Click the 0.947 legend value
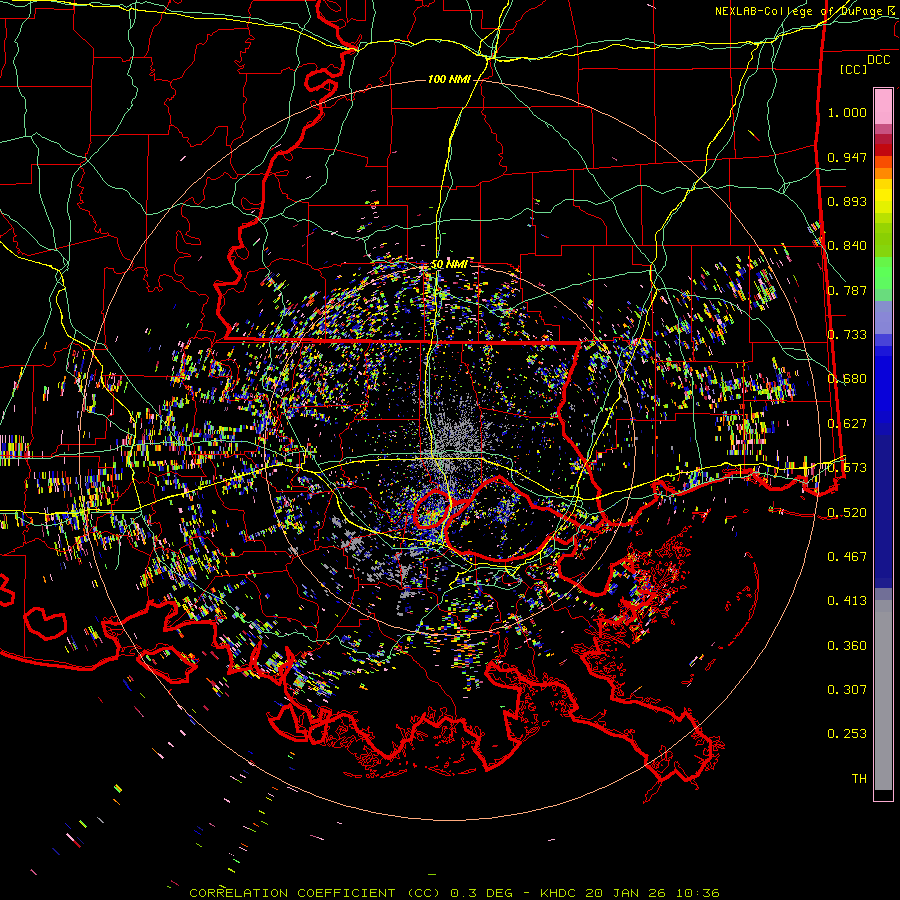The height and width of the screenshot is (900, 900). 847,157
